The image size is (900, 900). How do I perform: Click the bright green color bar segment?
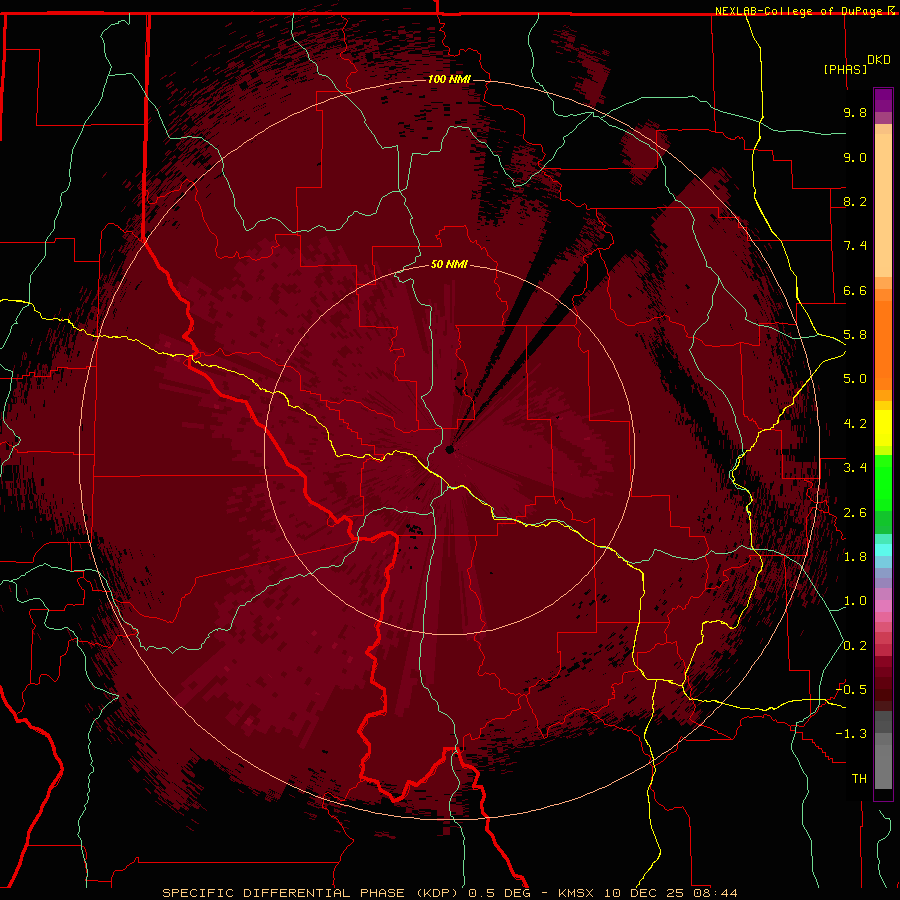(883, 482)
